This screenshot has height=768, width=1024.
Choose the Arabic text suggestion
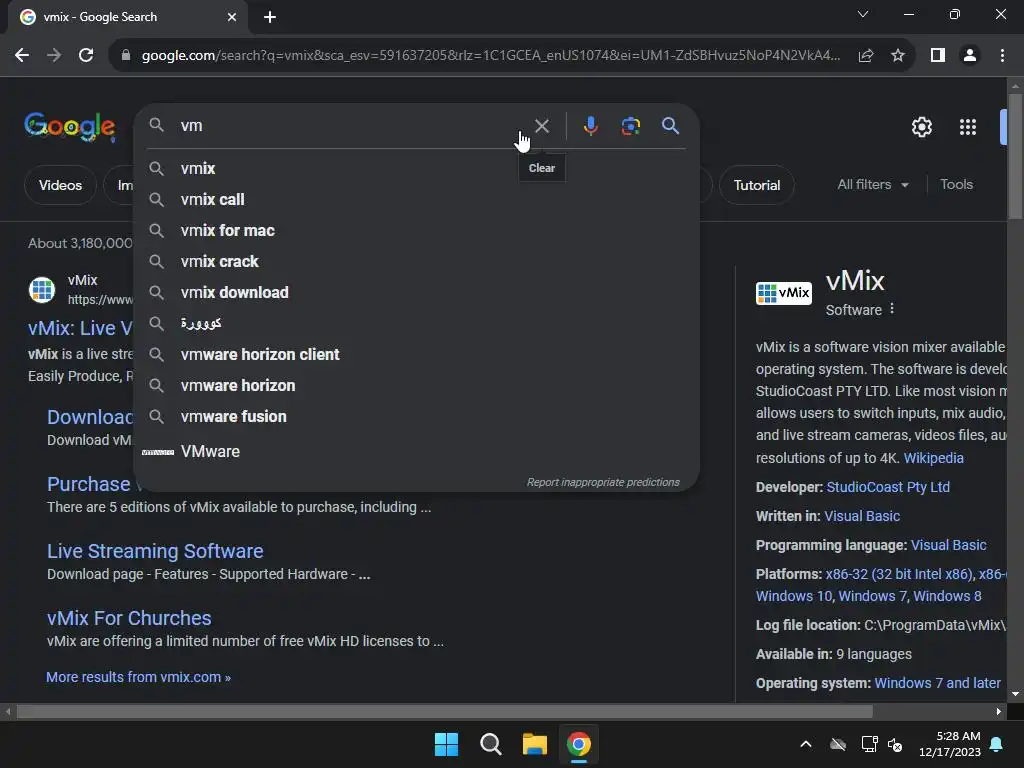(416, 323)
